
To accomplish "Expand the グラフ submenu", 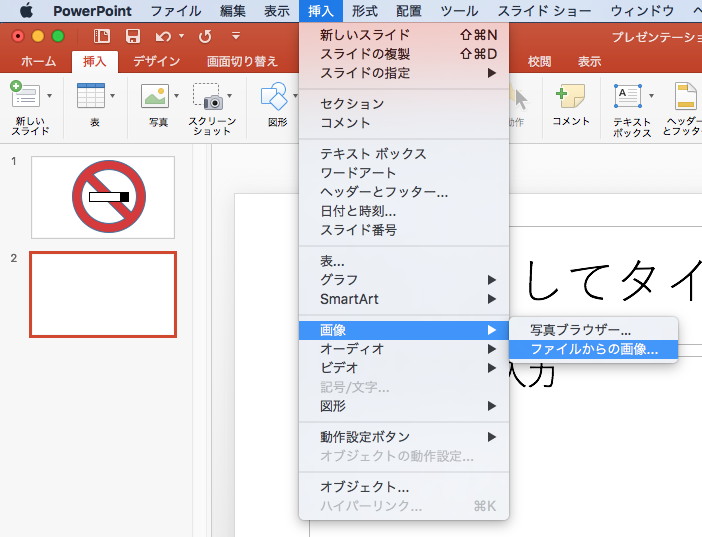I will coord(404,280).
